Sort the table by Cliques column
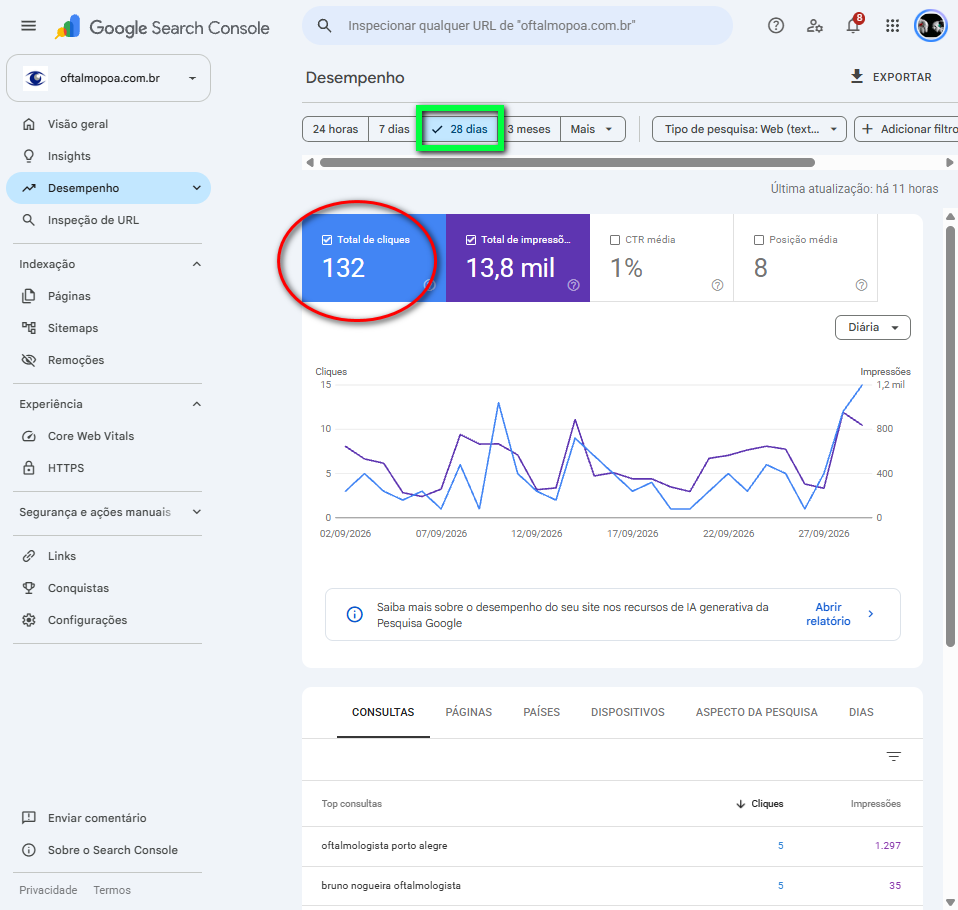The image size is (958, 910). [x=759, y=804]
